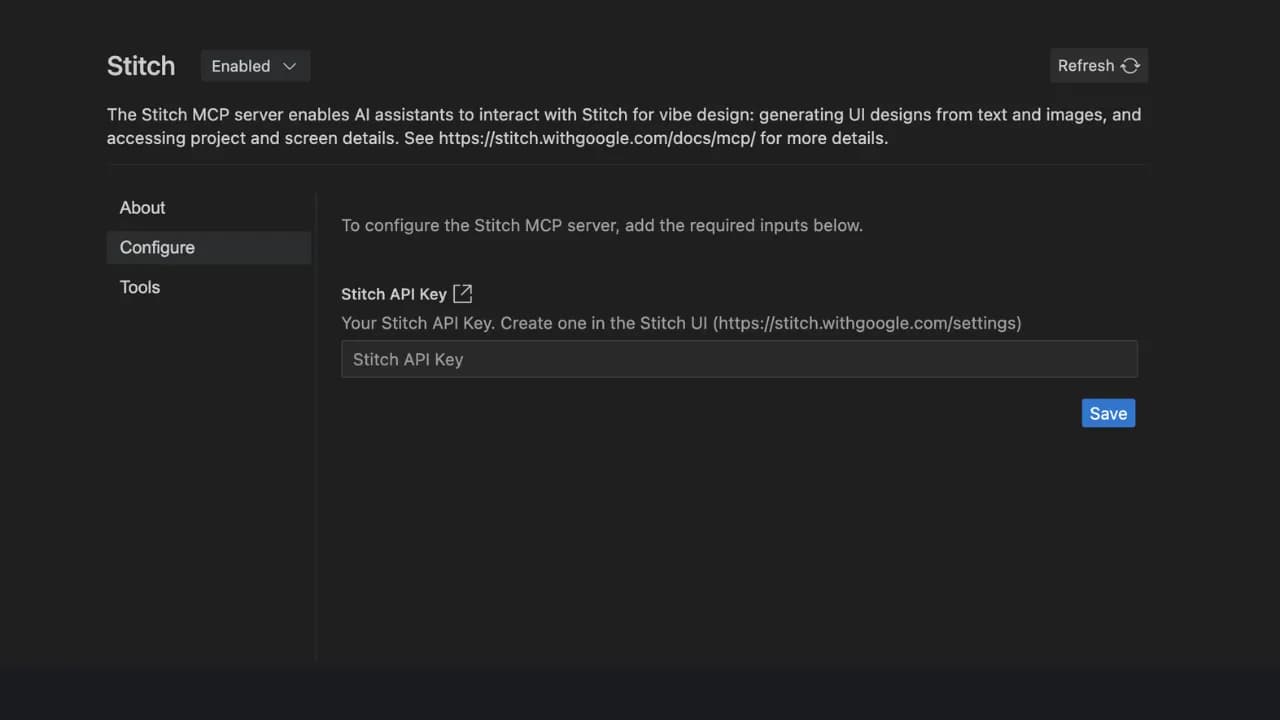Click the Stitch heading

tap(141, 65)
